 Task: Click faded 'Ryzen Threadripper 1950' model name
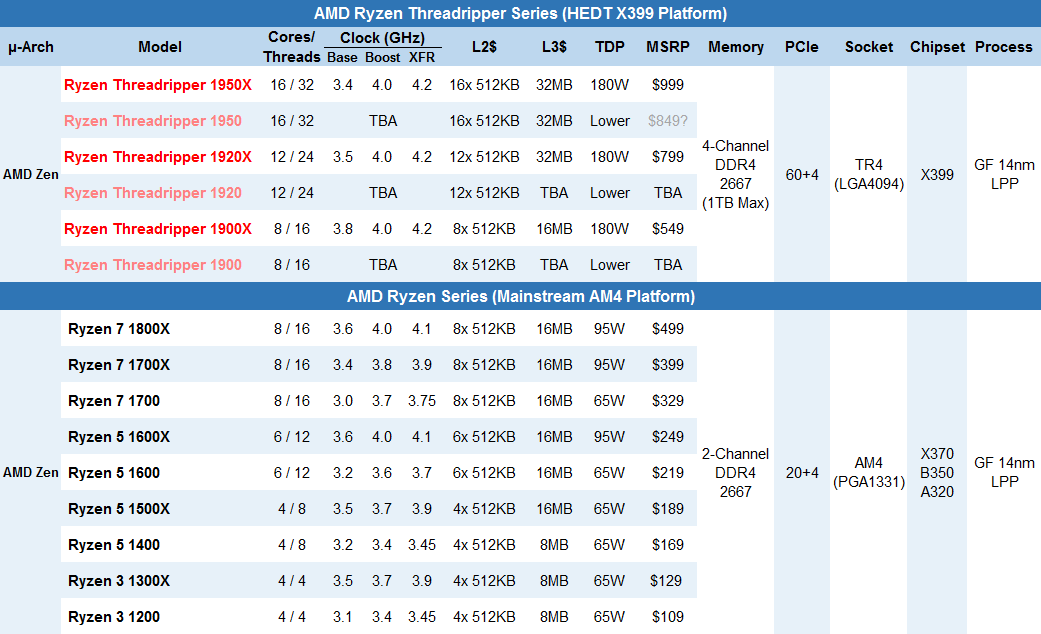pos(153,121)
